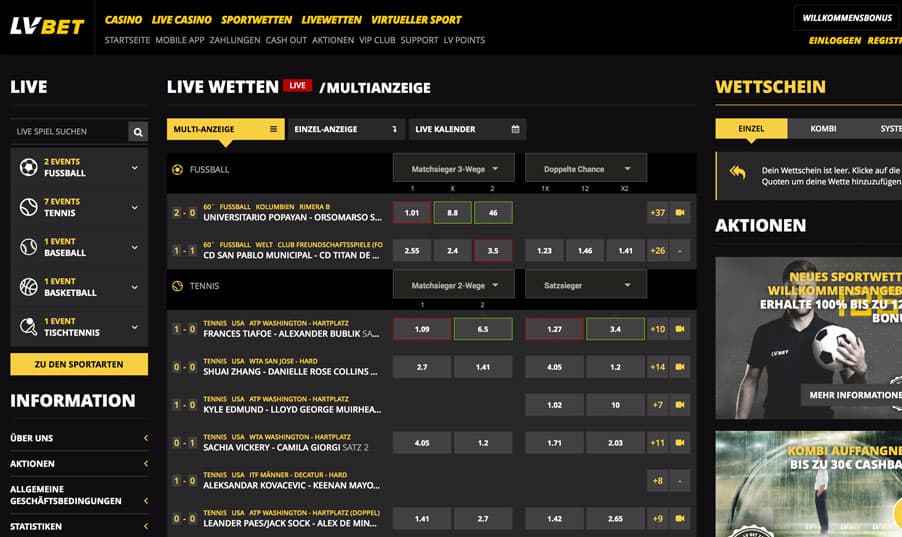Open the Sachia Vickery - Camila Giorgi match
The height and width of the screenshot is (537, 902).
click(285, 447)
